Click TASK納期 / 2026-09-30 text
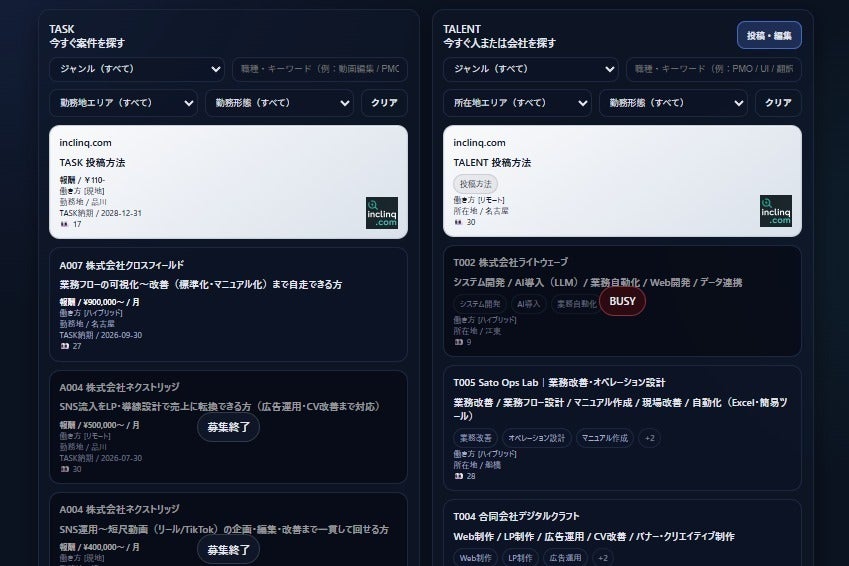849x566 pixels. 101,335
